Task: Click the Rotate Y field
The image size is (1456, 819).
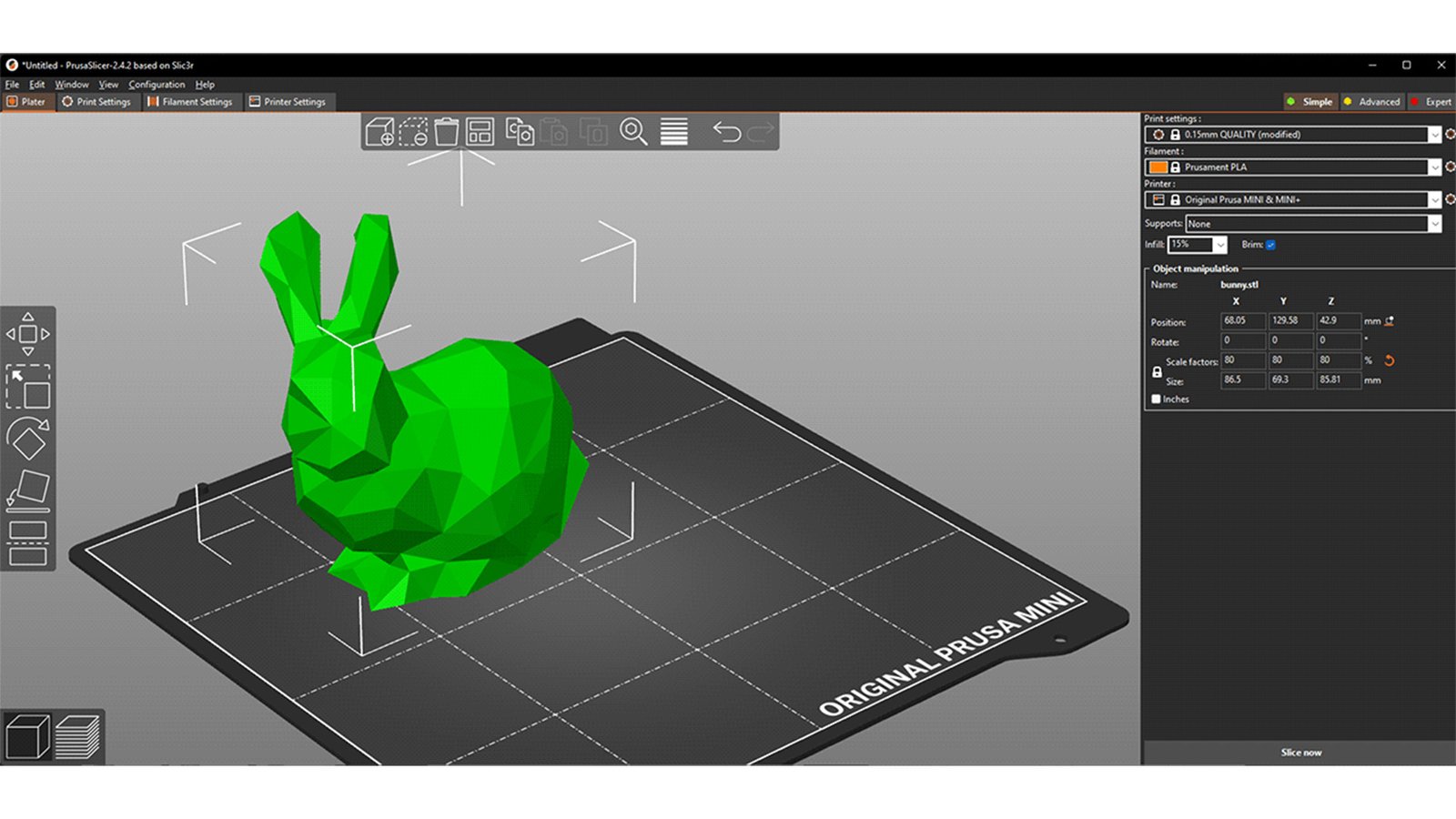Action: (x=1290, y=340)
